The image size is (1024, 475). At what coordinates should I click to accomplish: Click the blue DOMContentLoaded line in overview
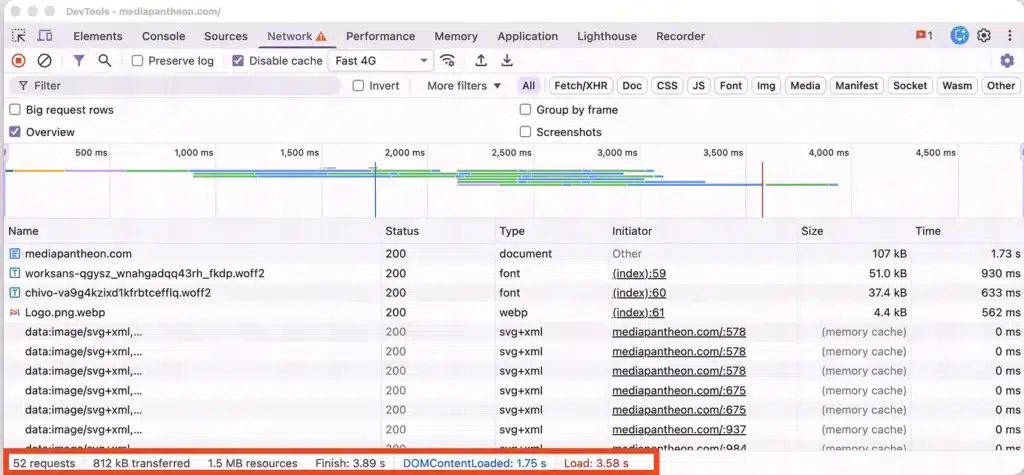click(376, 189)
